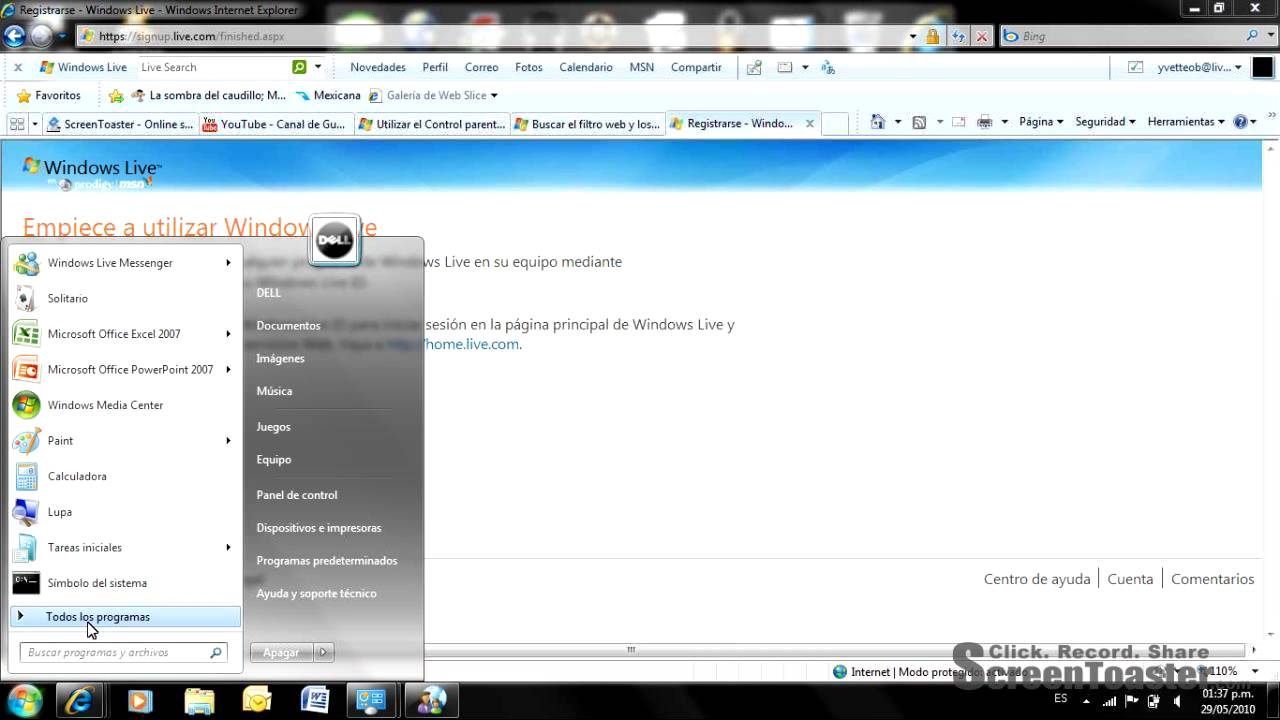
Task: Open the Action Center flag icon
Action: [1131, 701]
